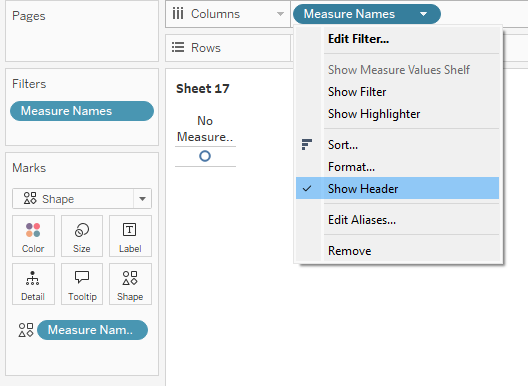528x386 pixels.
Task: Toggle the Show Header checked option
Action: click(397, 189)
